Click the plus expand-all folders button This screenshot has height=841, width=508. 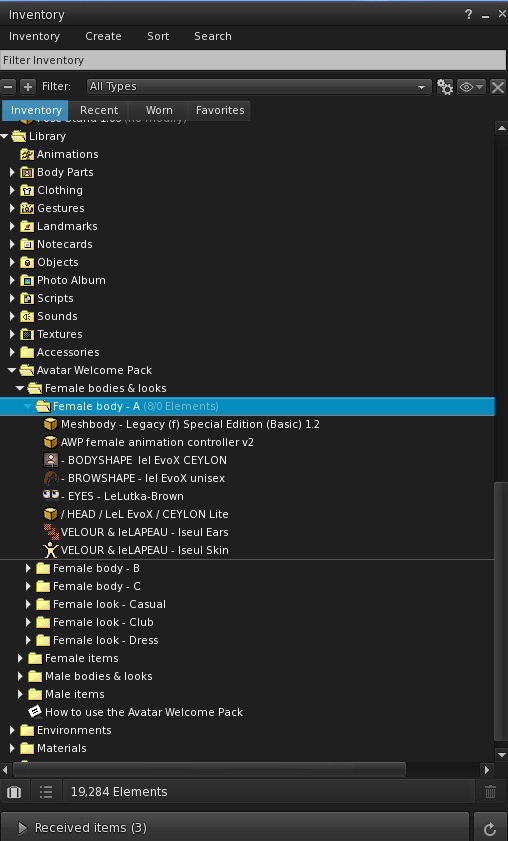point(28,86)
